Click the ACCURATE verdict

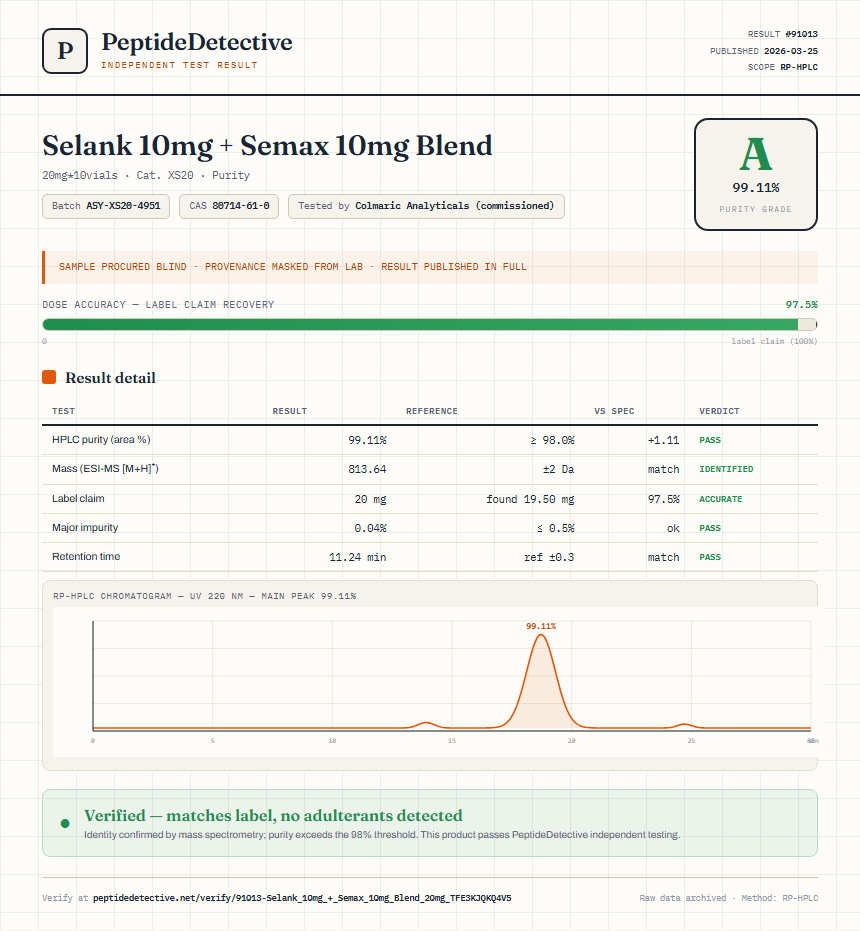(720, 499)
